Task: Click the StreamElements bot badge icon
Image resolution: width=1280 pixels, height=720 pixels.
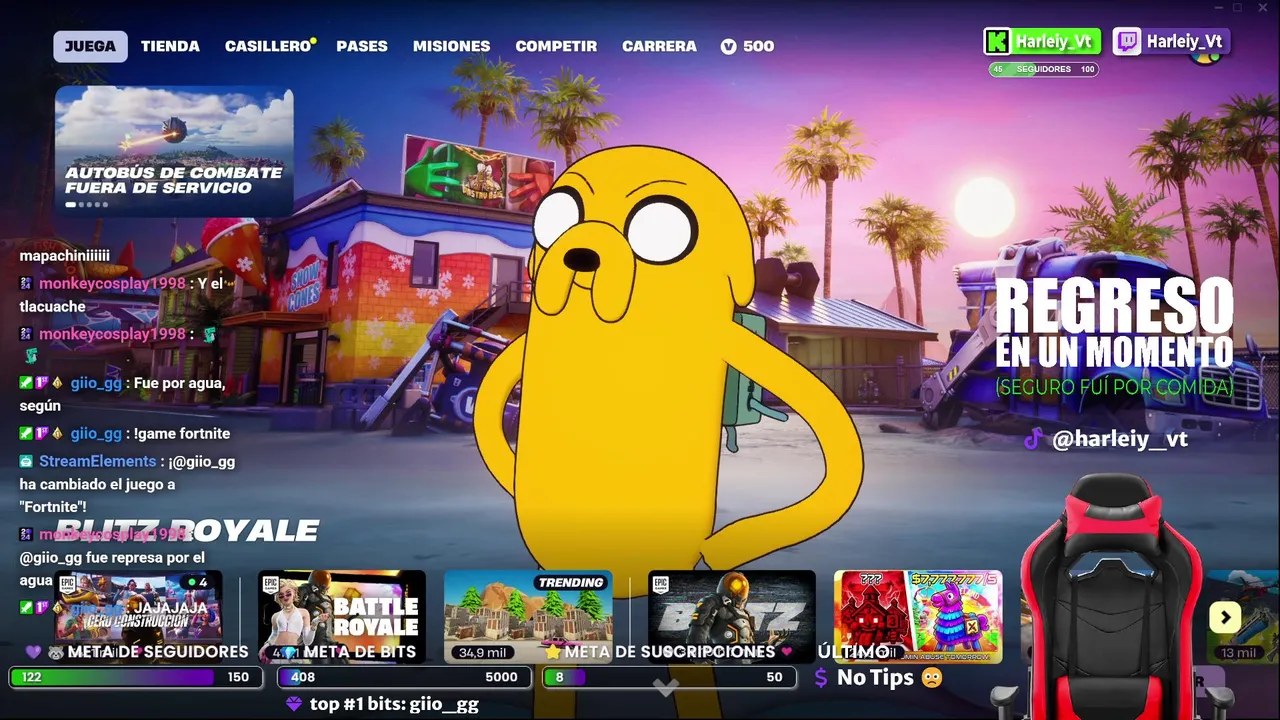Action: click(26, 461)
